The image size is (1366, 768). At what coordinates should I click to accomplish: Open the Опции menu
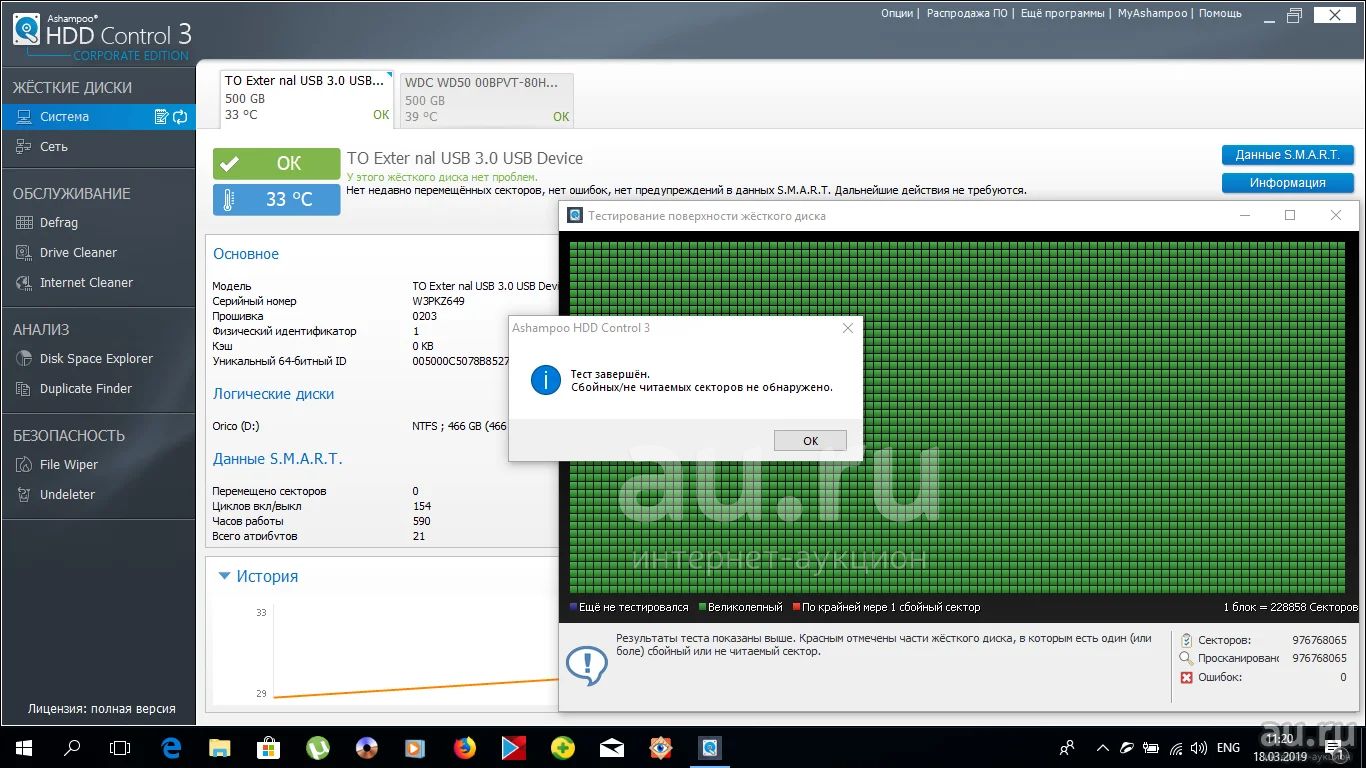pos(896,13)
